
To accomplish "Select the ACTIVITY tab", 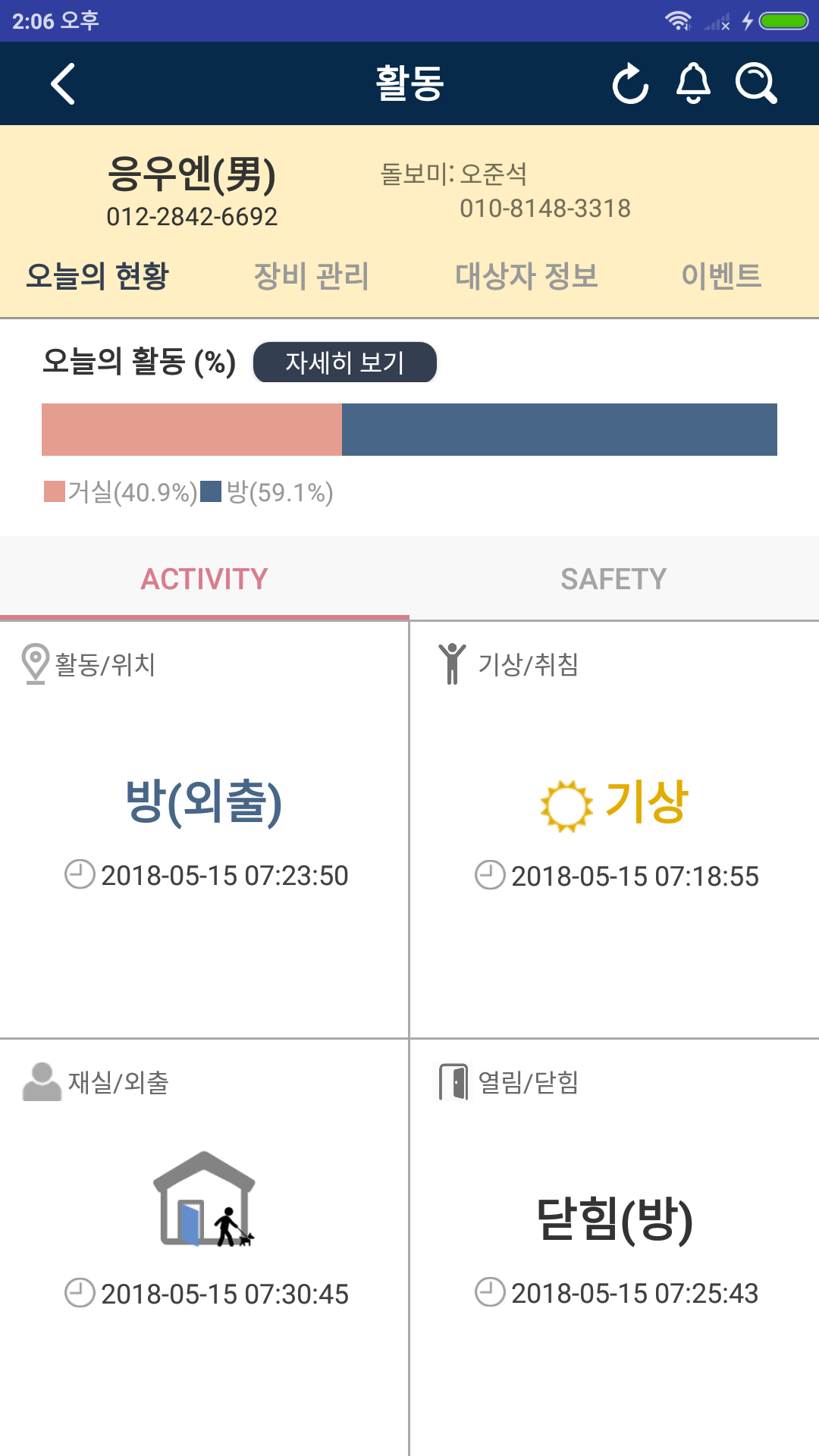I will pos(205,579).
